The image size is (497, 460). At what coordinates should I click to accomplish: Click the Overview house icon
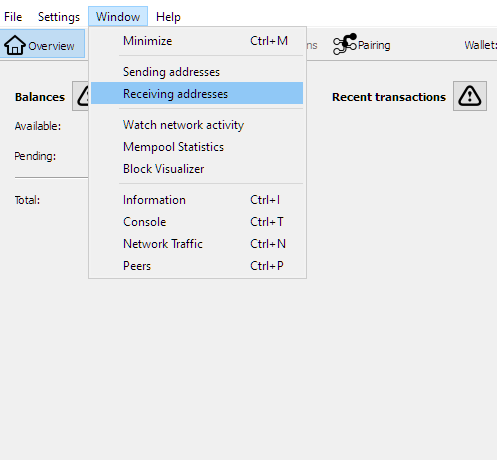(15, 45)
